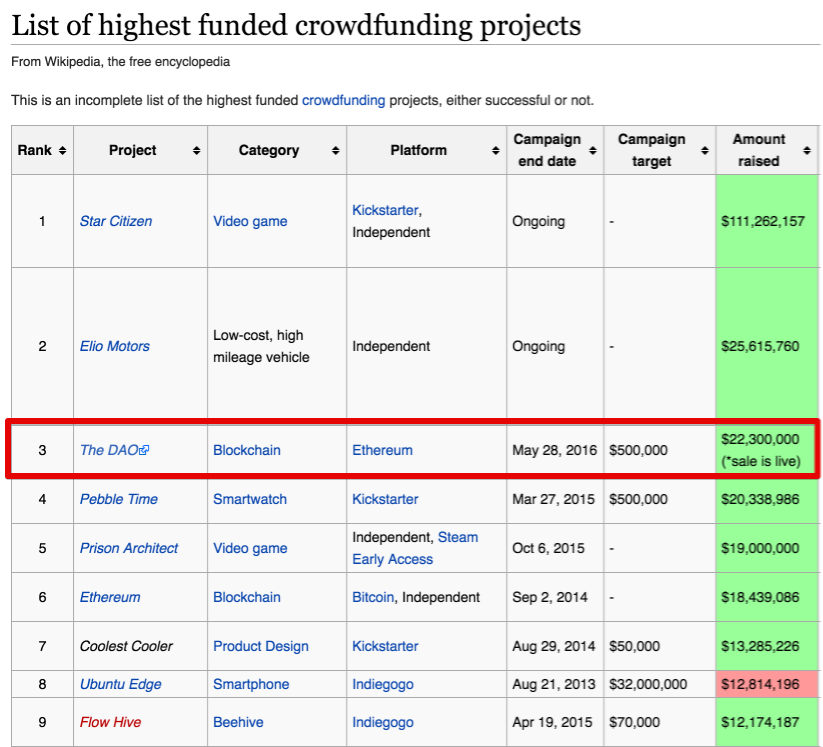
Task: Open the Ubuntu Edge project link
Action: click(120, 684)
